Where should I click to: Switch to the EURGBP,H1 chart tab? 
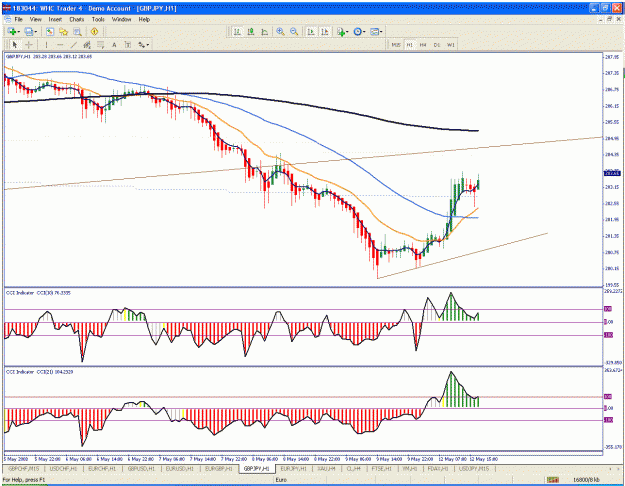(x=218, y=468)
